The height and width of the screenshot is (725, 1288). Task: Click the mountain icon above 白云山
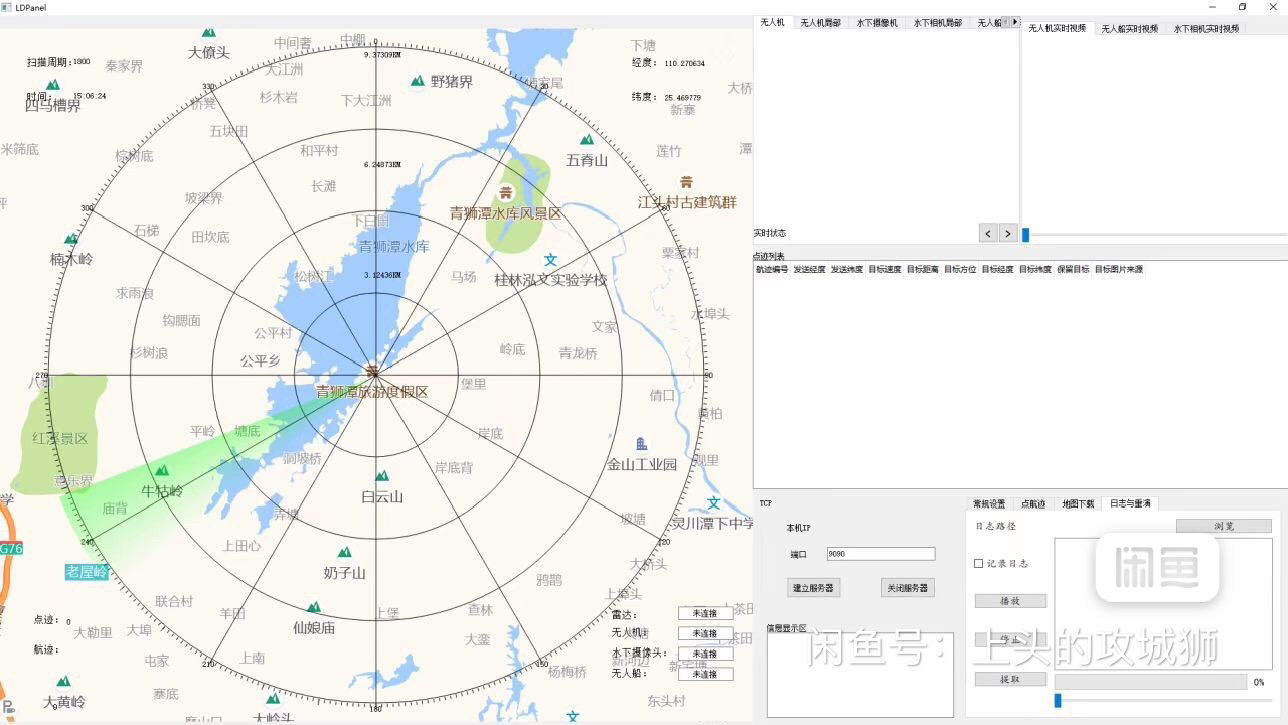(x=381, y=476)
